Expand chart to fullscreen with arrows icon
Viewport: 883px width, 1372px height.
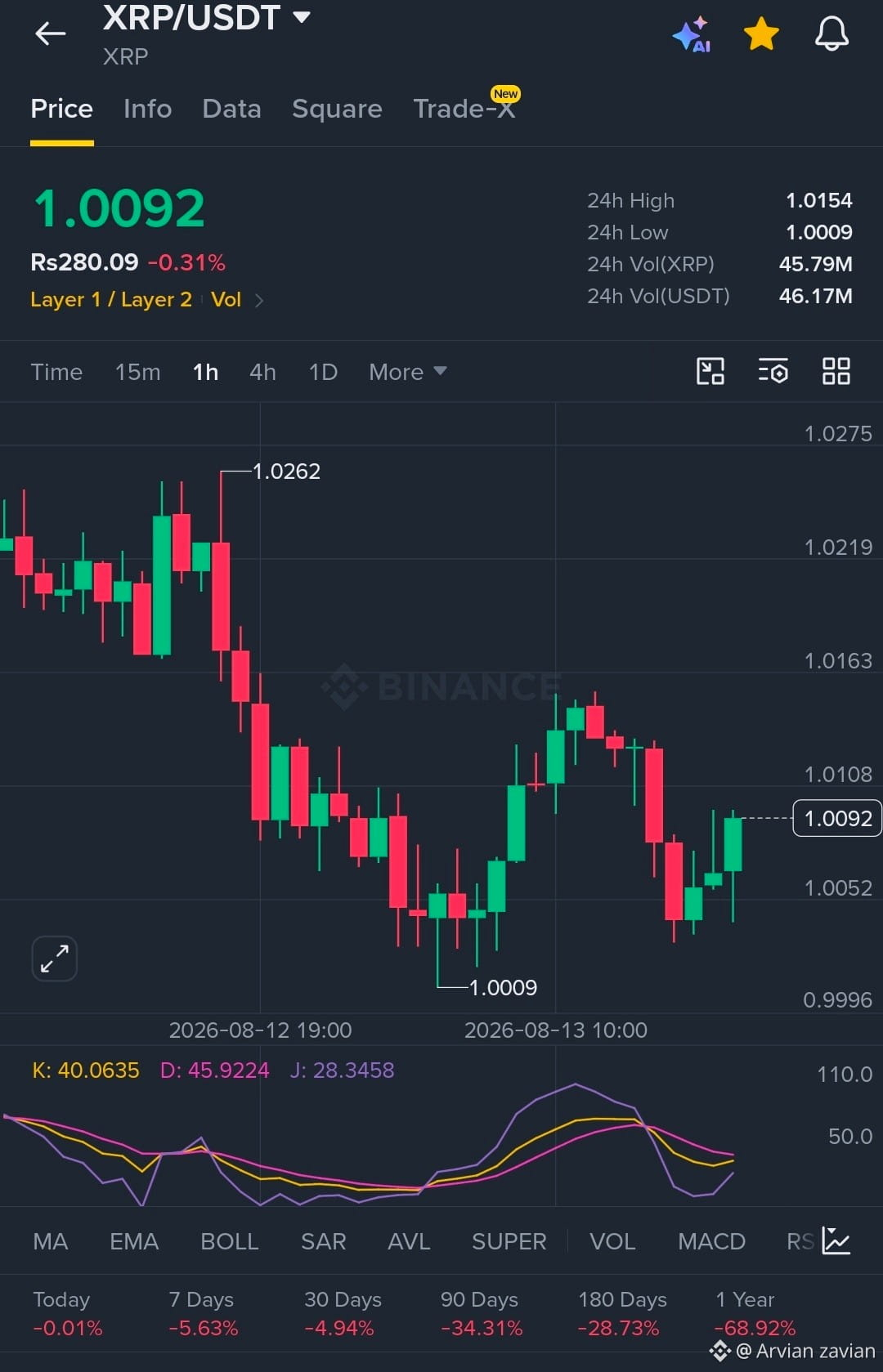[x=54, y=959]
